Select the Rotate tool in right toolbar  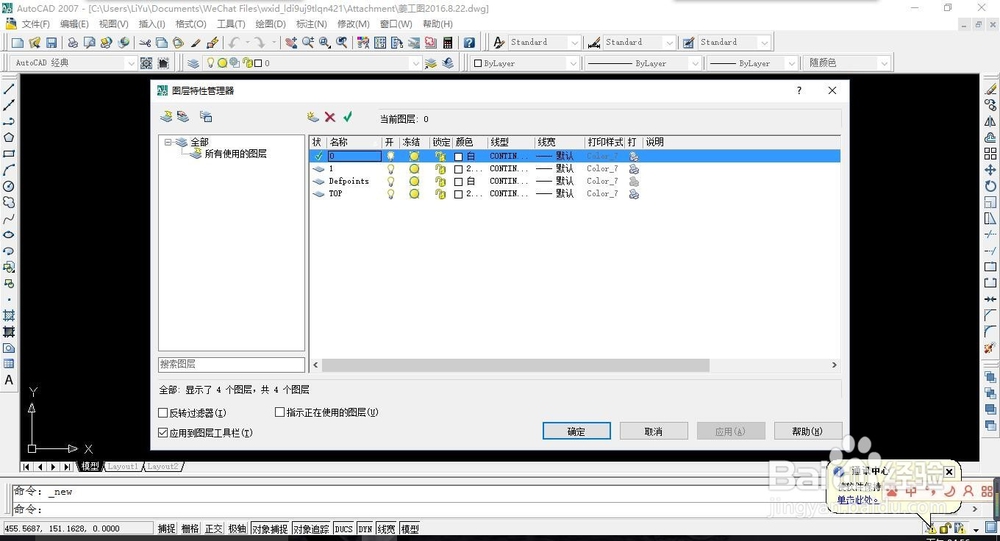click(990, 186)
